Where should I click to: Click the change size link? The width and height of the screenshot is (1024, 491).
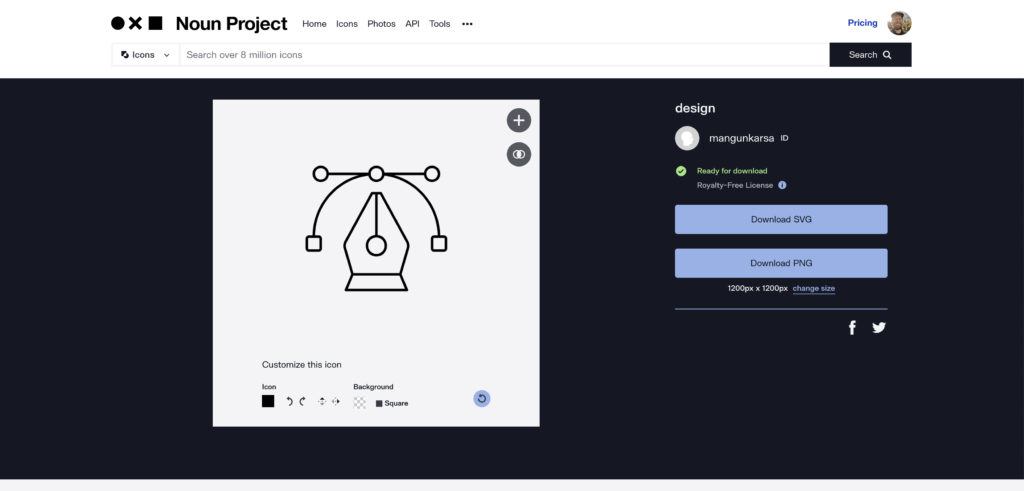[813, 288]
